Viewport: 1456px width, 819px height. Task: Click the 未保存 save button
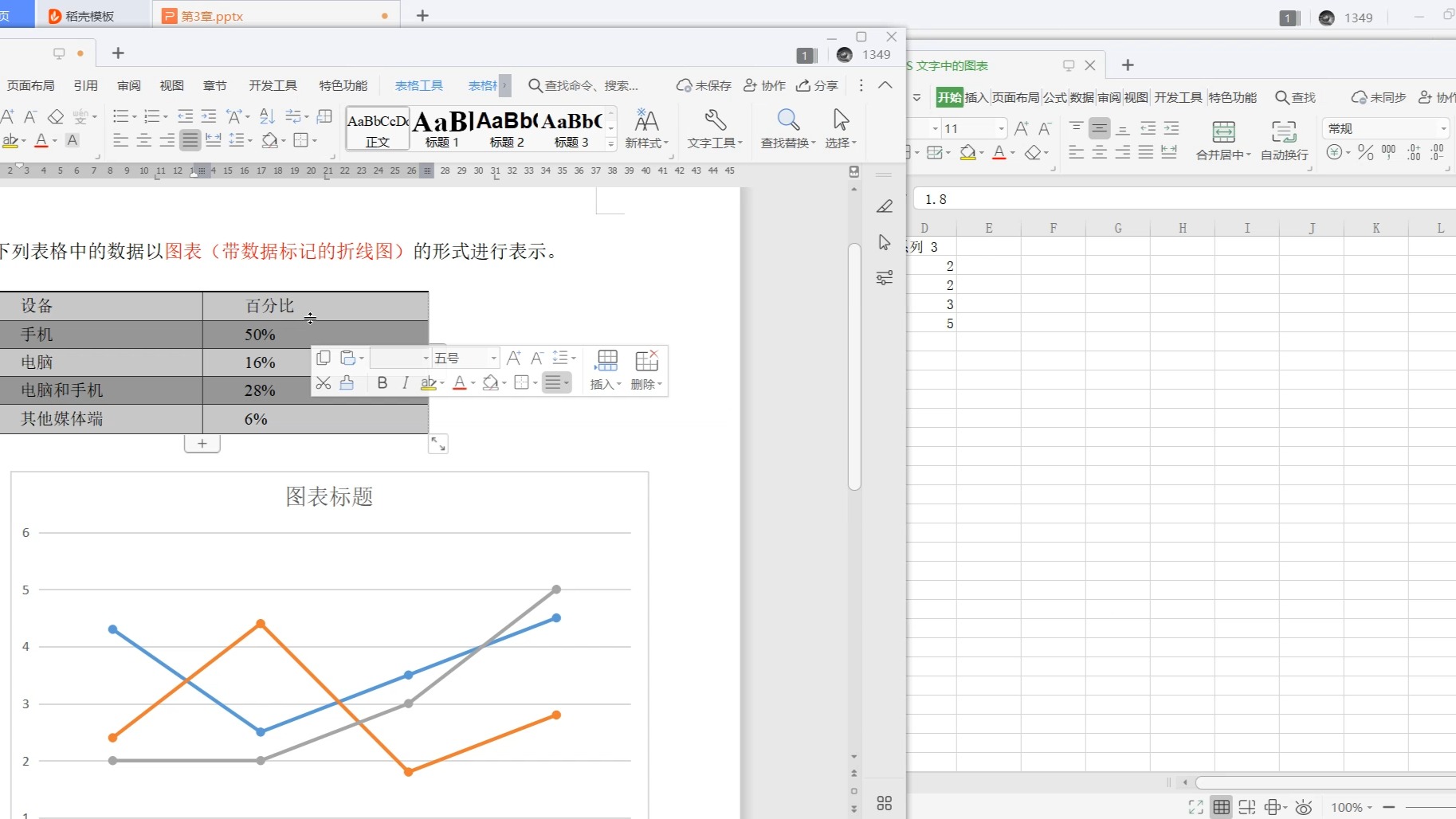pos(704,85)
